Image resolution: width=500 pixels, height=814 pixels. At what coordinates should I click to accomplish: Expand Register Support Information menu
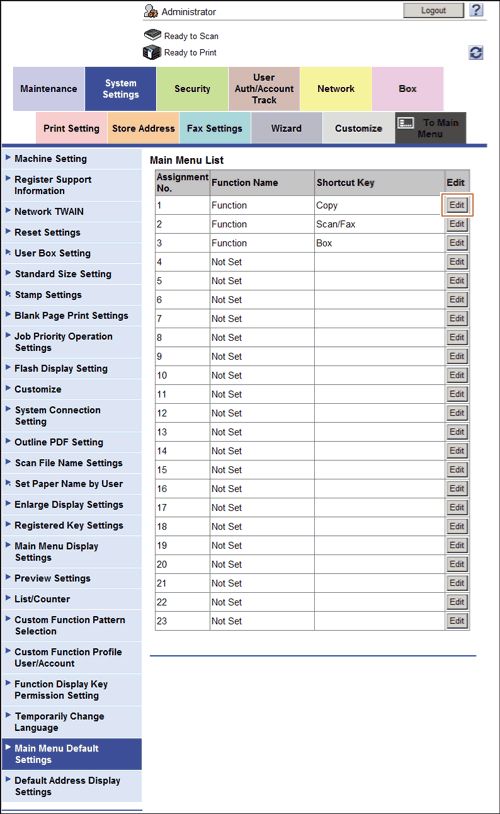point(71,185)
